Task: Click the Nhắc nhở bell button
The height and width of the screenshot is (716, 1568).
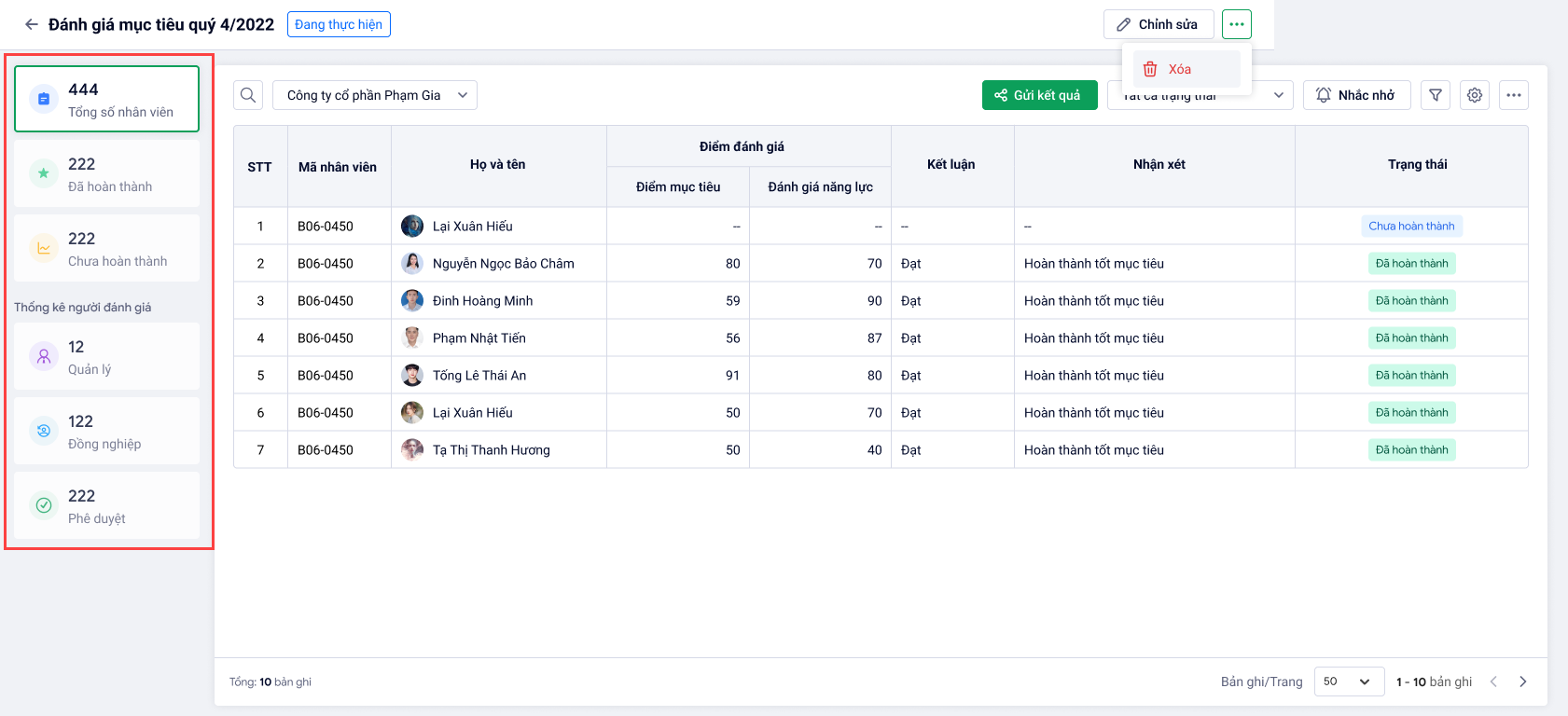Action: 1356,95
